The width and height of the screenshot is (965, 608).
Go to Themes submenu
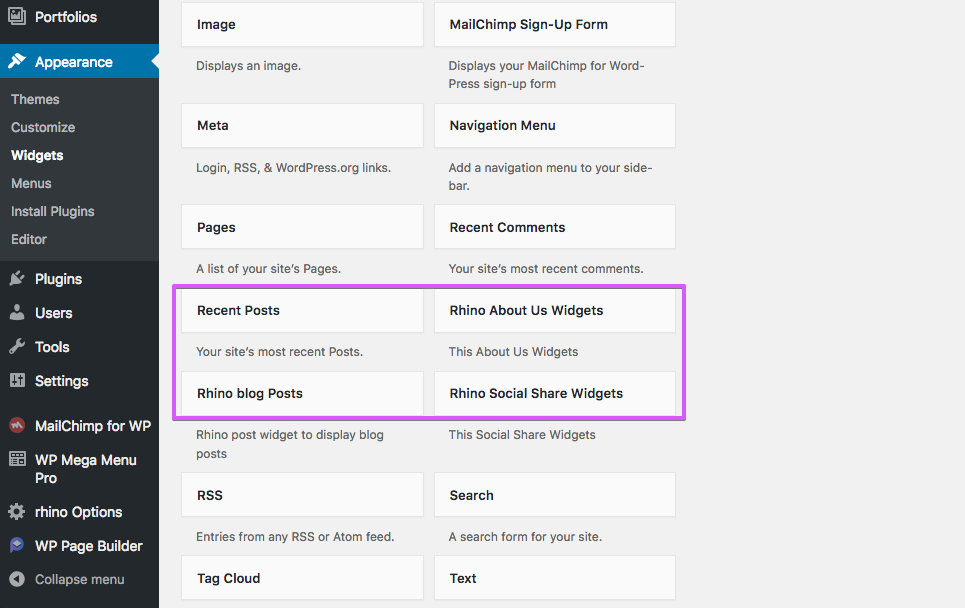coord(35,99)
